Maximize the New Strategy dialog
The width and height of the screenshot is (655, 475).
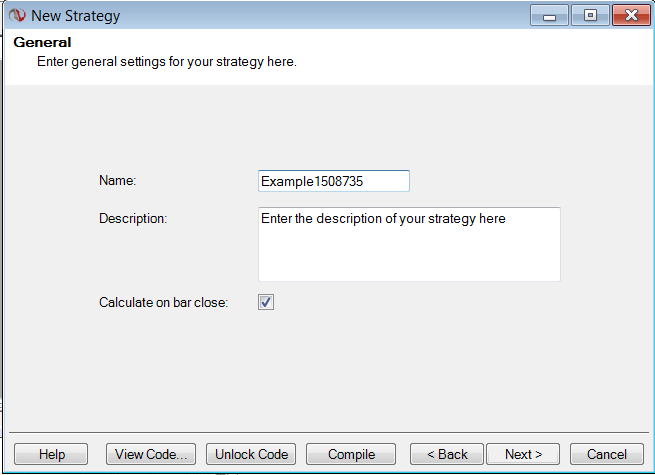click(590, 15)
